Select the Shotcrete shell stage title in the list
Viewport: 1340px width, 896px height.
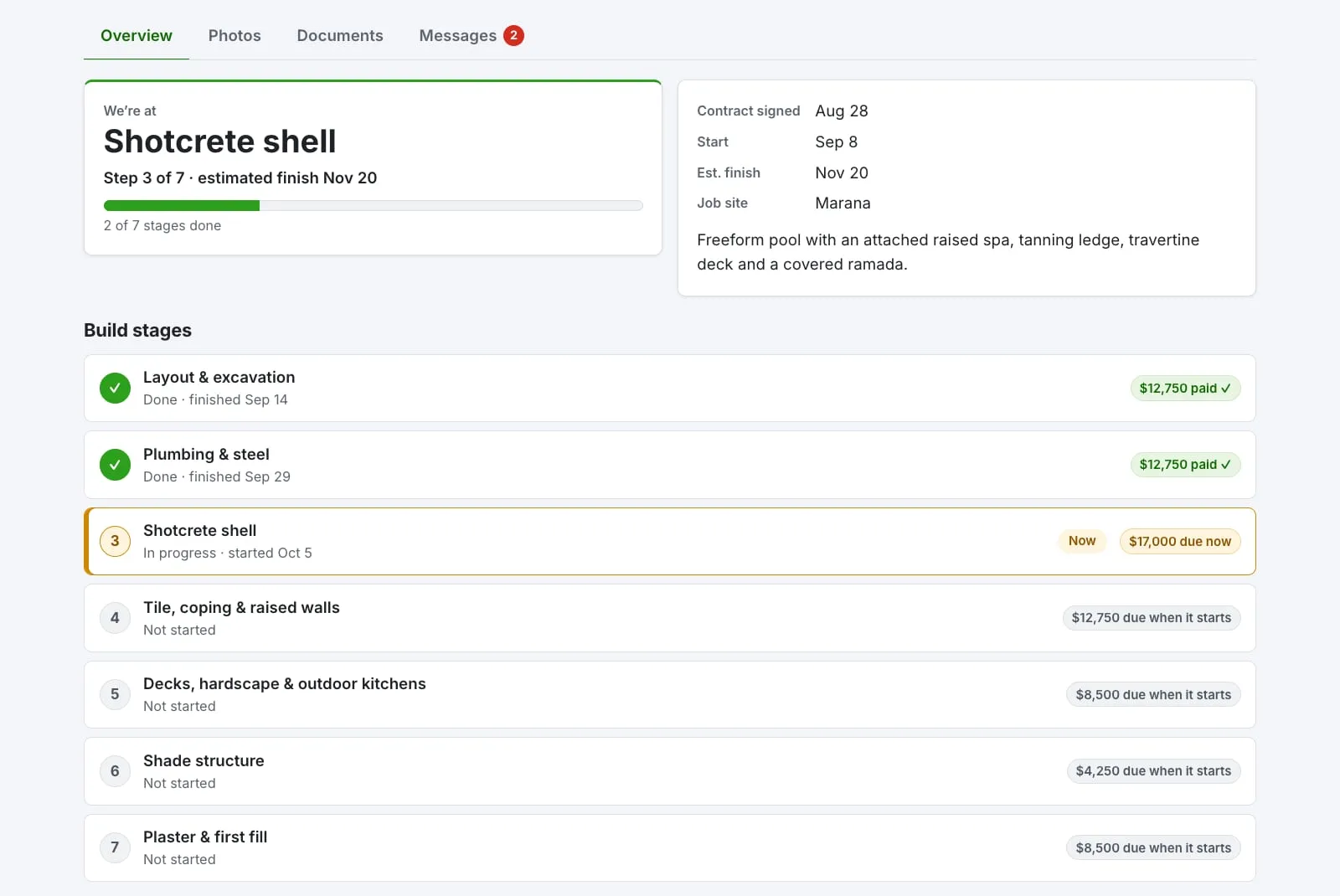200,531
